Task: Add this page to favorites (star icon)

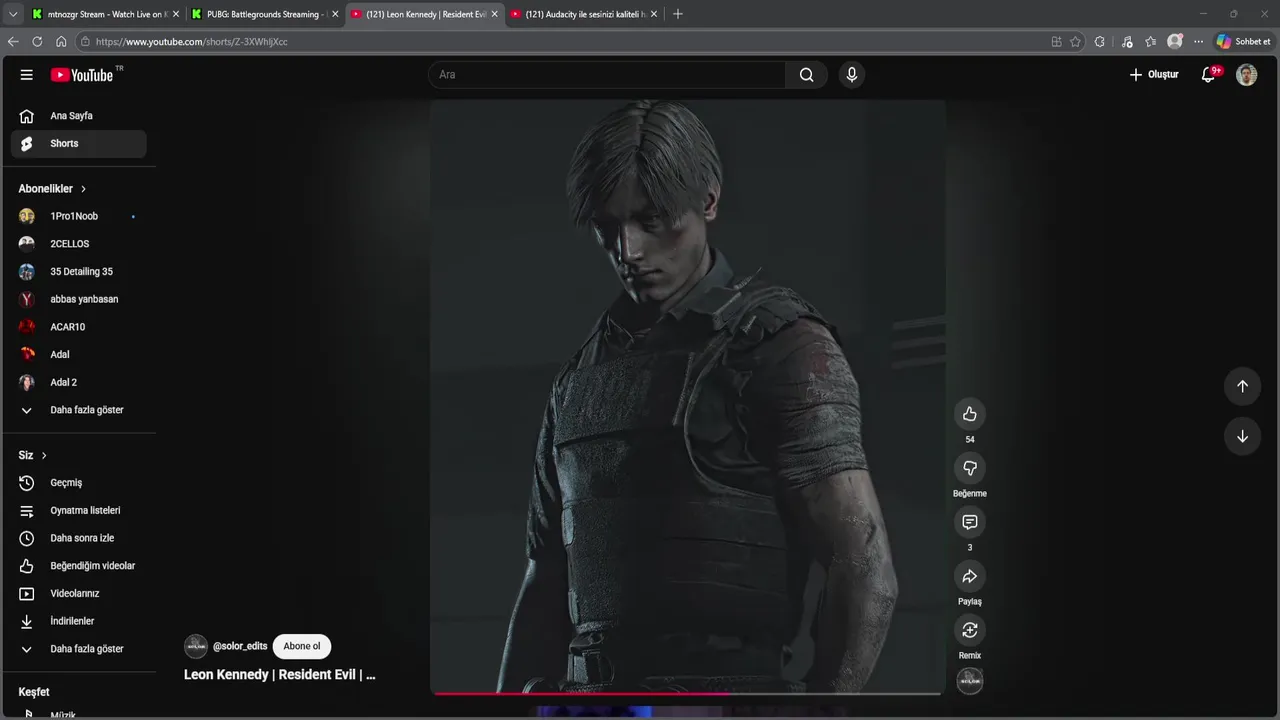Action: (x=1075, y=42)
